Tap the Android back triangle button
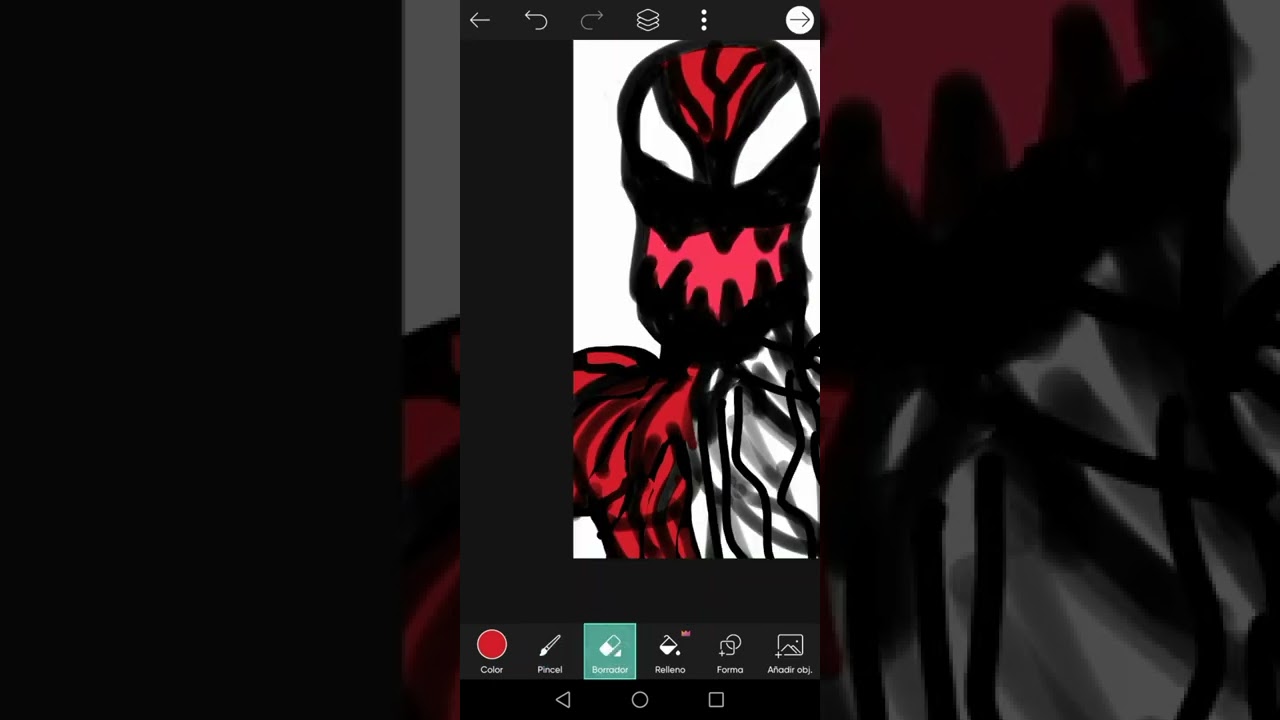The width and height of the screenshot is (1280, 720). (x=563, y=700)
